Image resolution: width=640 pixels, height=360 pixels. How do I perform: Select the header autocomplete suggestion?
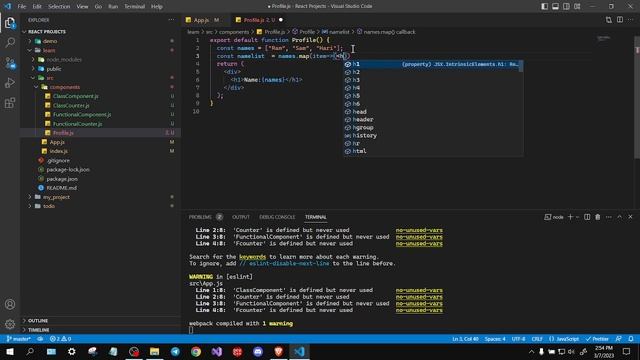pyautogui.click(x=433, y=120)
